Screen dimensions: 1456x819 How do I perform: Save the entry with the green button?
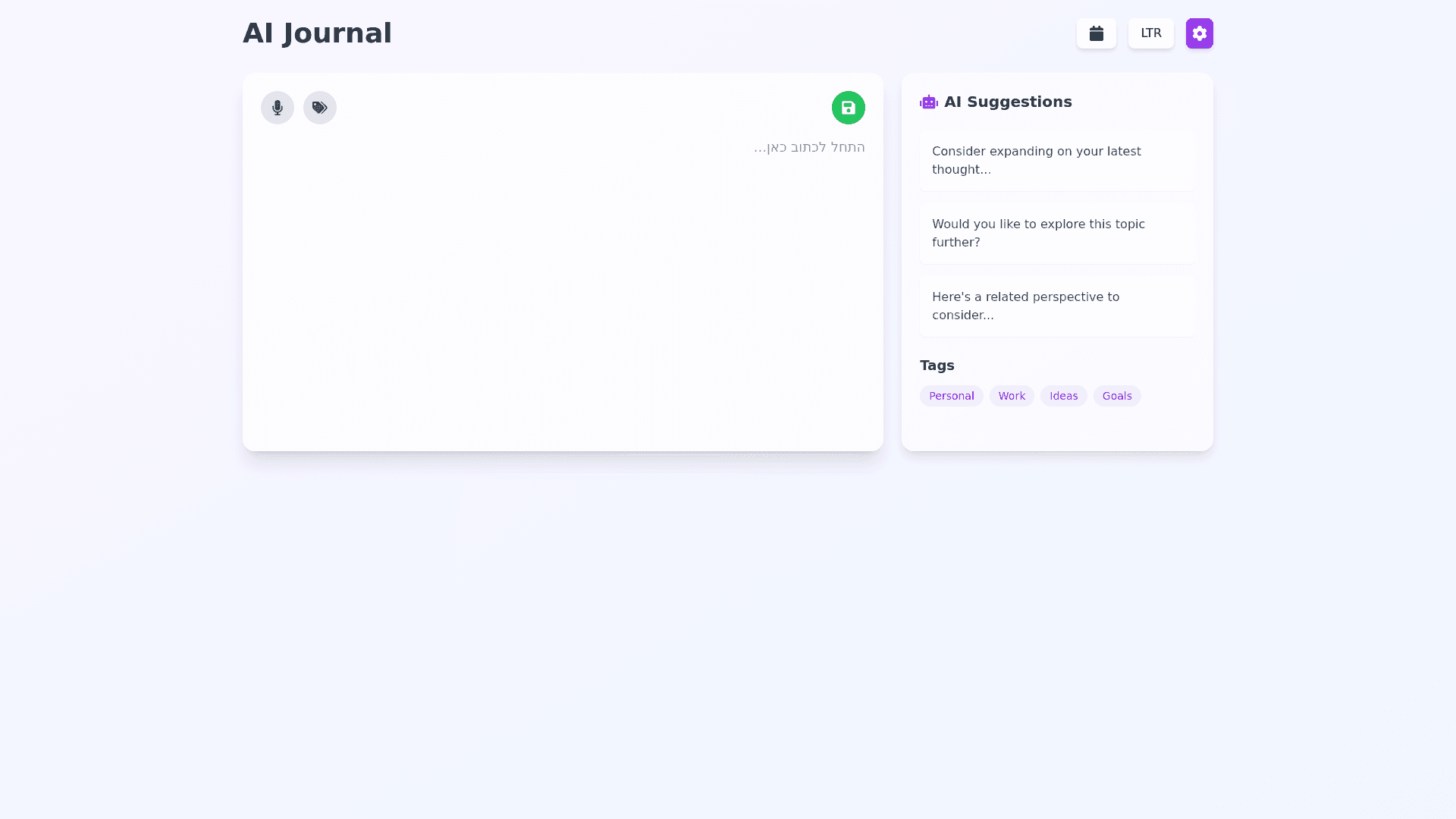pyautogui.click(x=848, y=108)
